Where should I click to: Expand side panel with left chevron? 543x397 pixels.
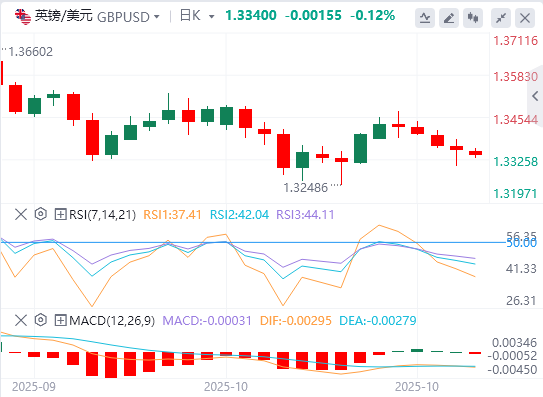(536, 96)
